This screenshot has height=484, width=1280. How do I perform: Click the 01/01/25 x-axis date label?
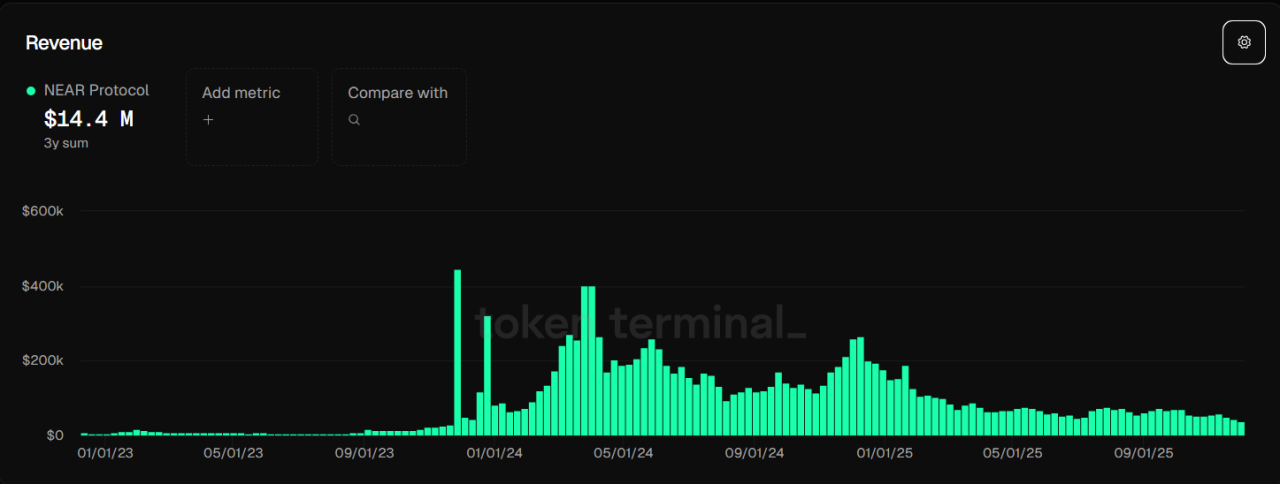tap(884, 453)
